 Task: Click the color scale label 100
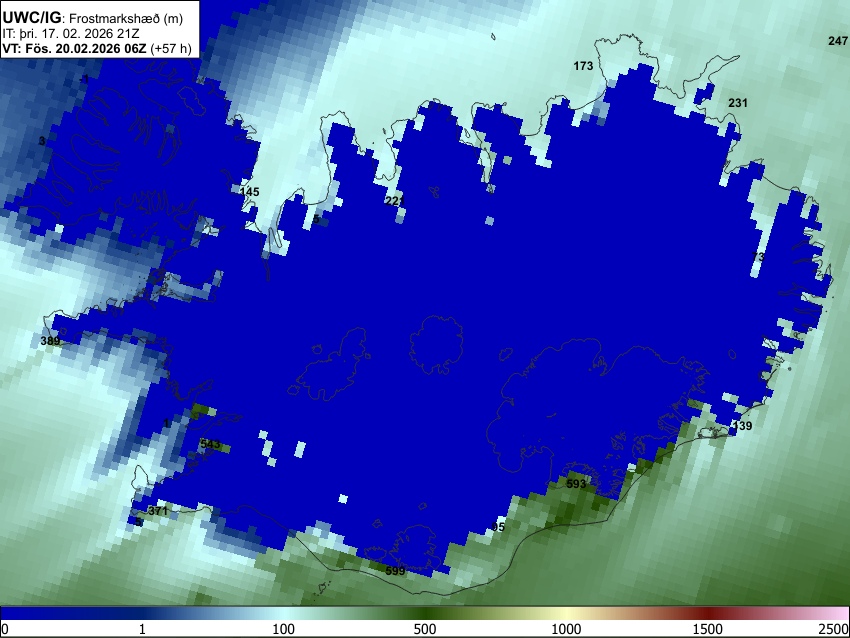[x=284, y=629]
